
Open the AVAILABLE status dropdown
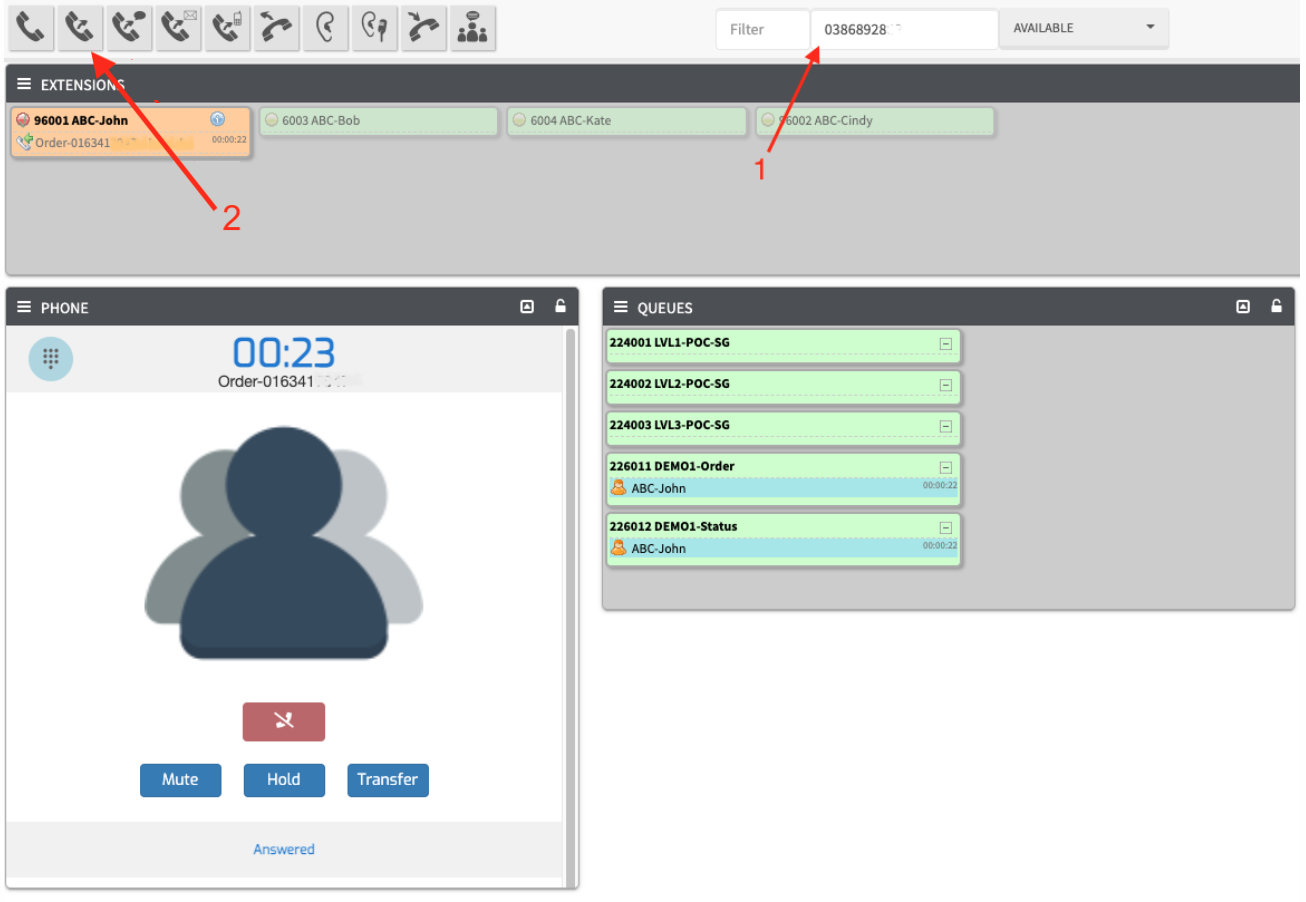click(1083, 28)
